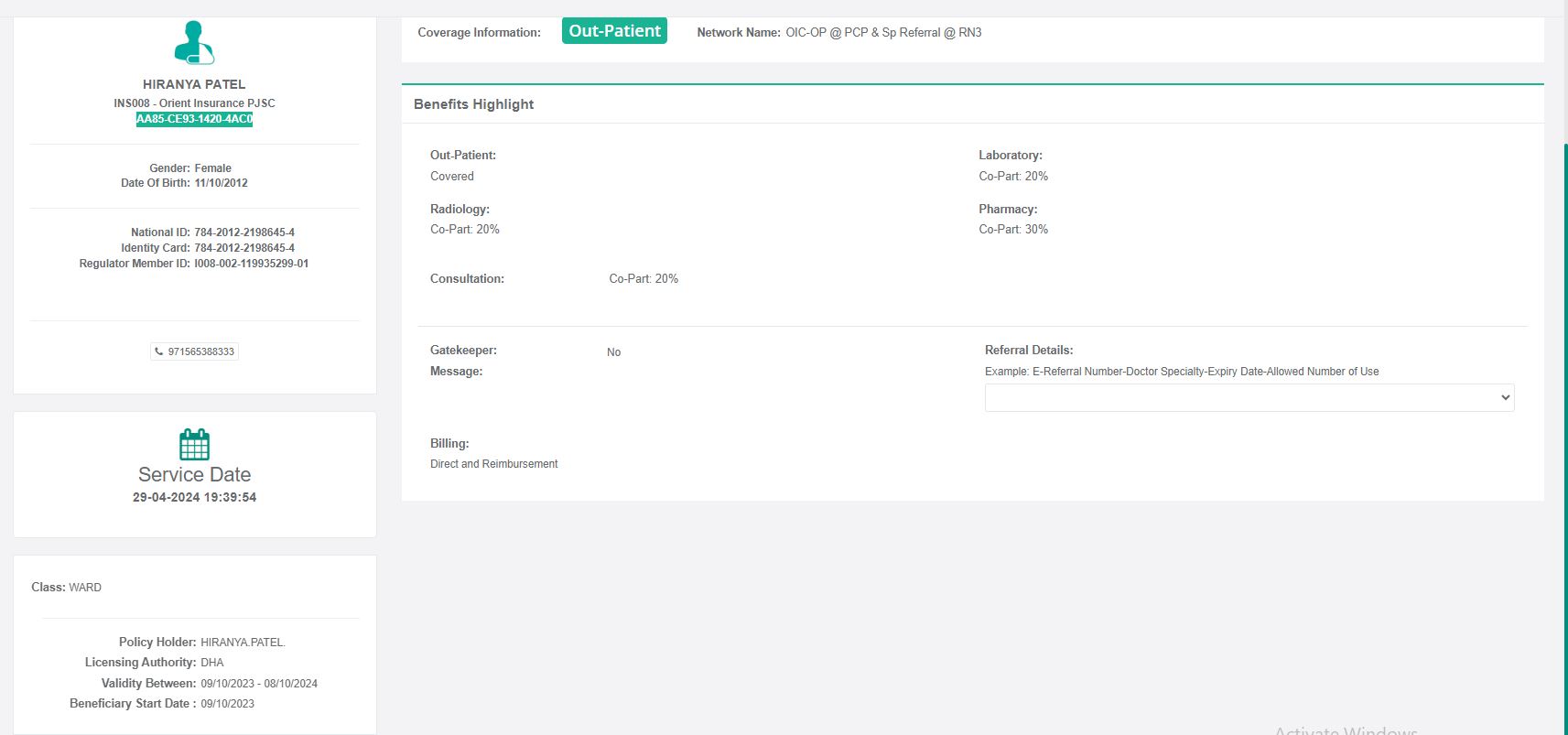Click the Service Date heading
The width and height of the screenshot is (1568, 735).
[194, 474]
